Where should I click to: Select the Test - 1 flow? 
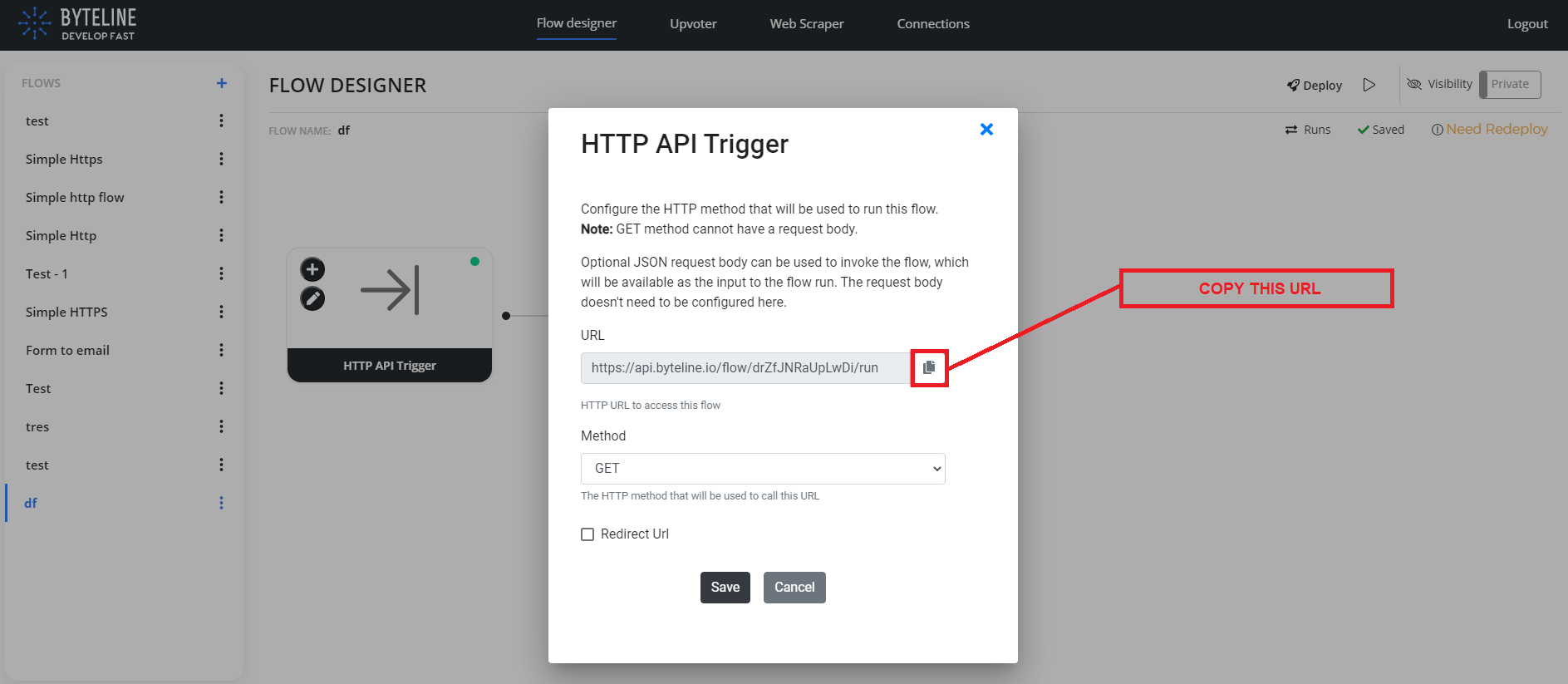click(x=47, y=273)
